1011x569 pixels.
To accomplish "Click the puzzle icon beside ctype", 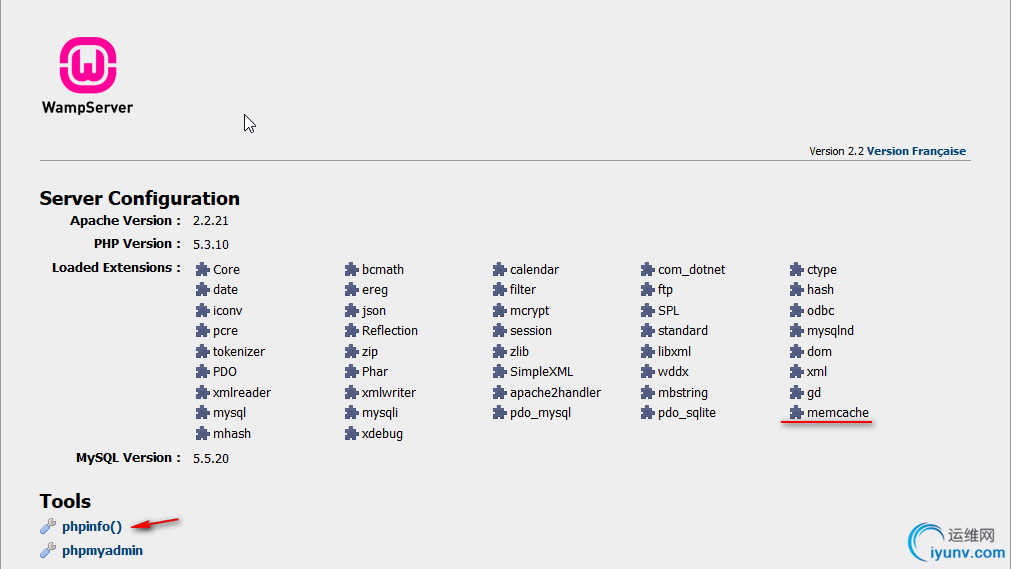I will [x=796, y=270].
